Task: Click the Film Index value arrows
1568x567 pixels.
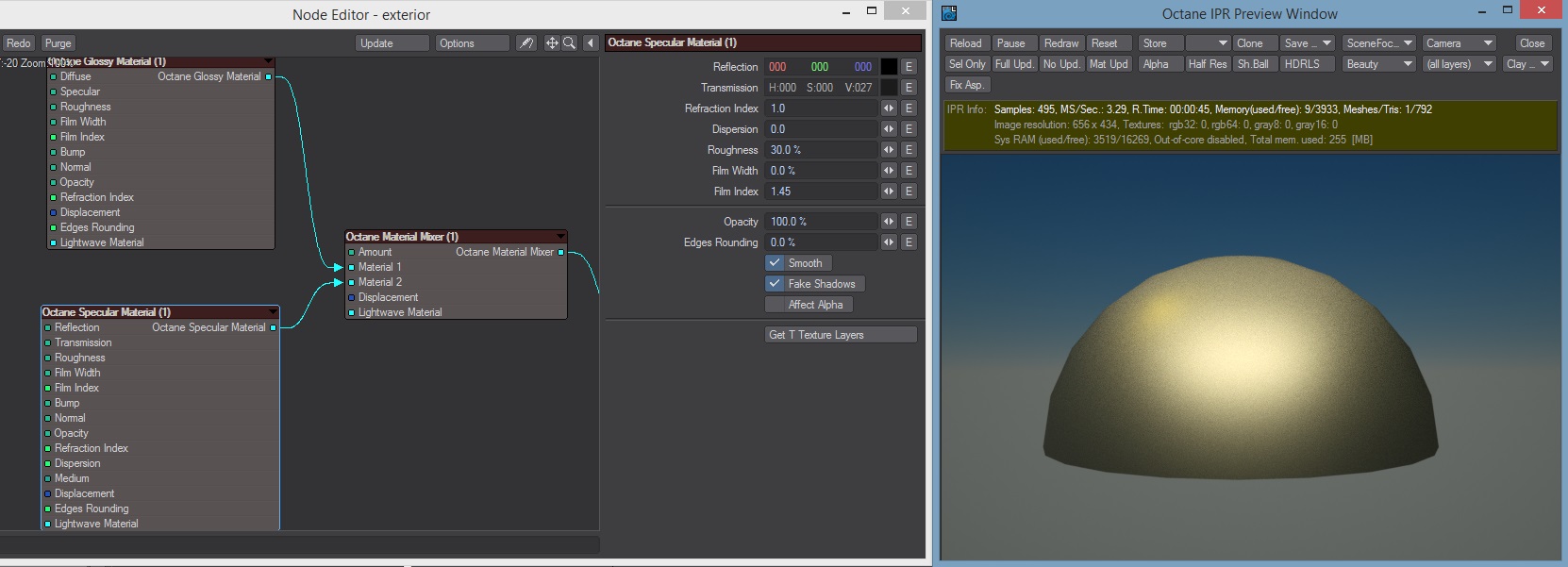Action: (889, 192)
